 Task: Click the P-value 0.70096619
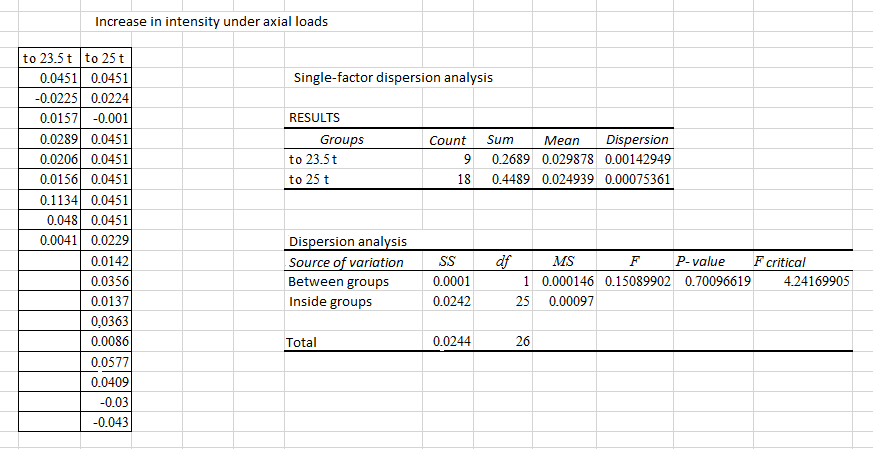pyautogui.click(x=718, y=281)
